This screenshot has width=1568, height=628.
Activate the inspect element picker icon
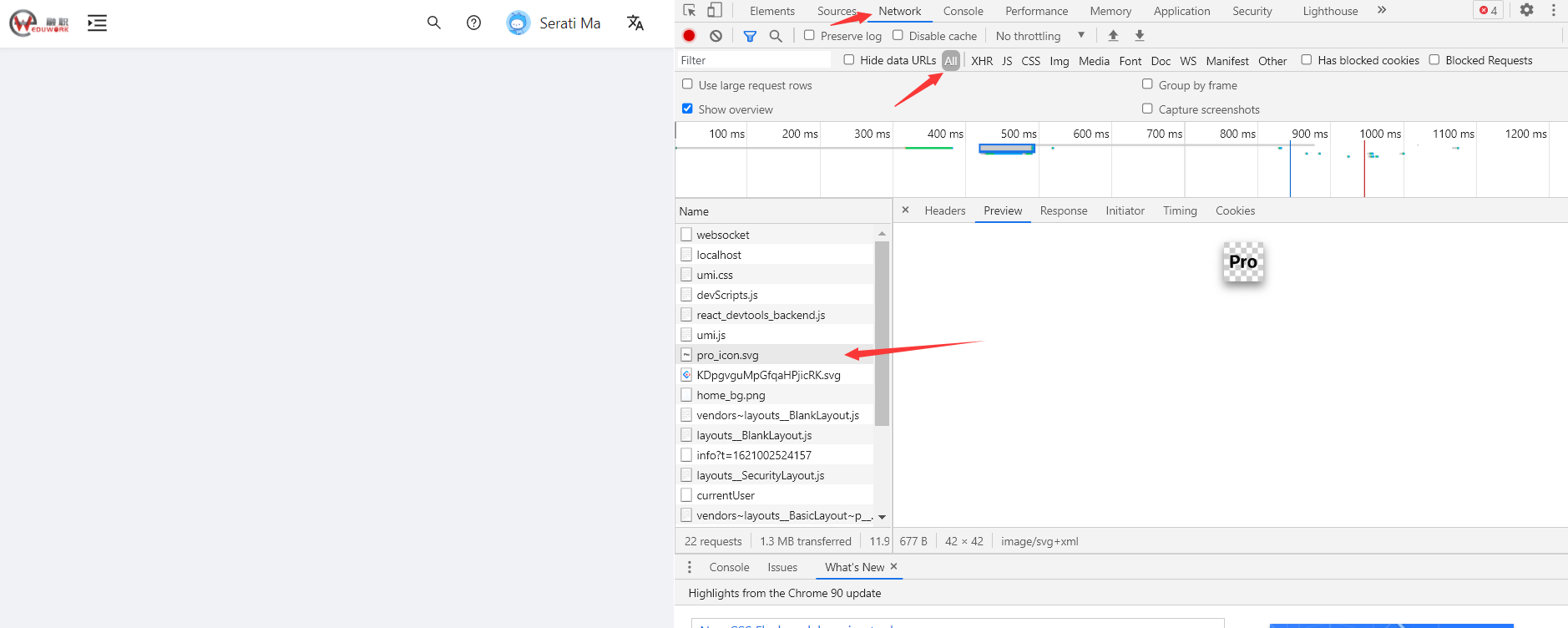coord(690,10)
